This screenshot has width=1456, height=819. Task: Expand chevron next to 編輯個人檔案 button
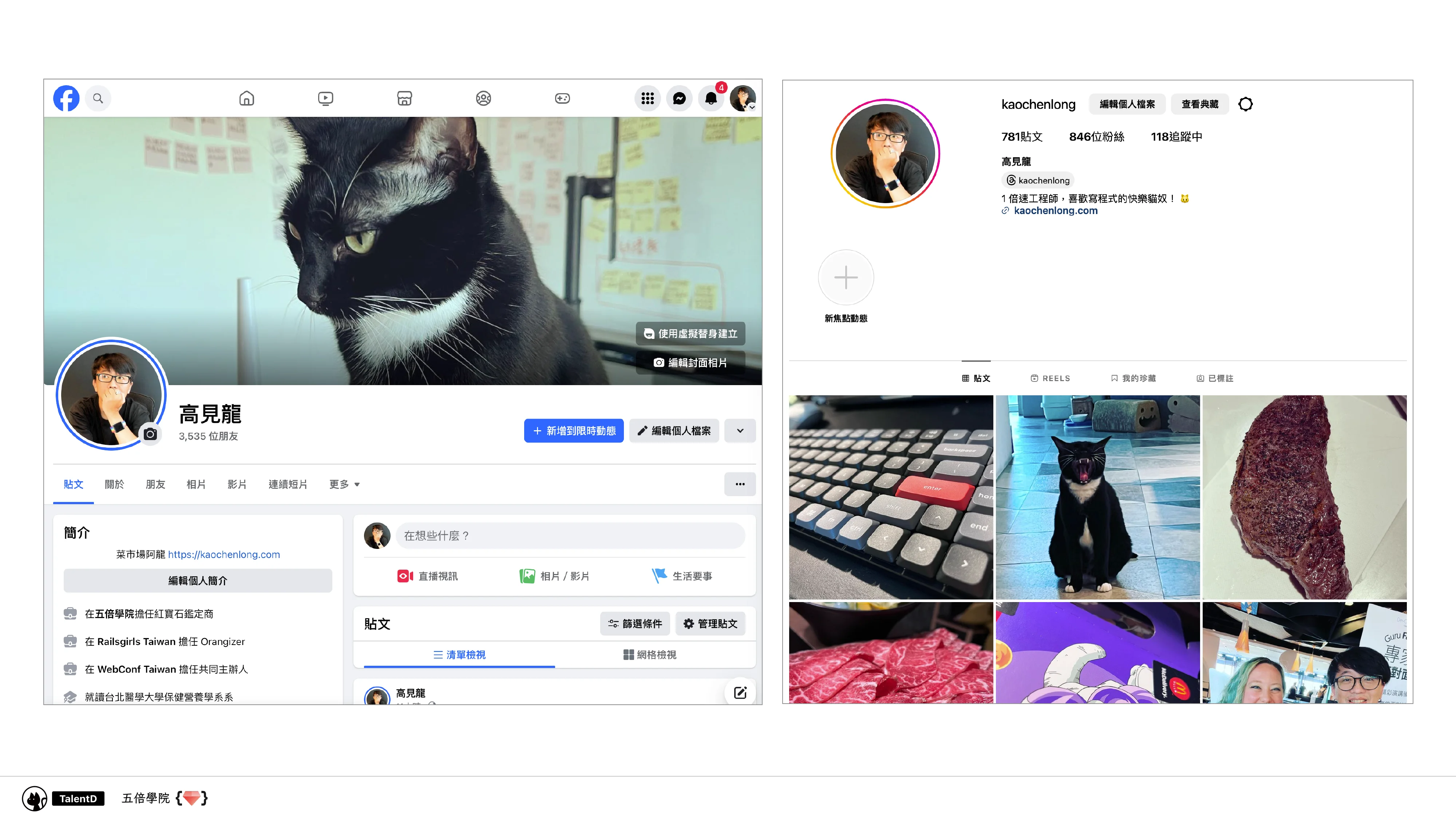tap(740, 431)
